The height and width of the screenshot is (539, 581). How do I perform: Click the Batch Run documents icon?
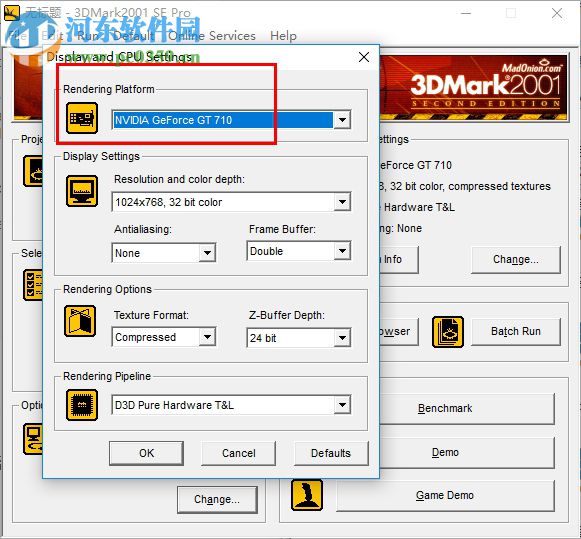point(448,332)
